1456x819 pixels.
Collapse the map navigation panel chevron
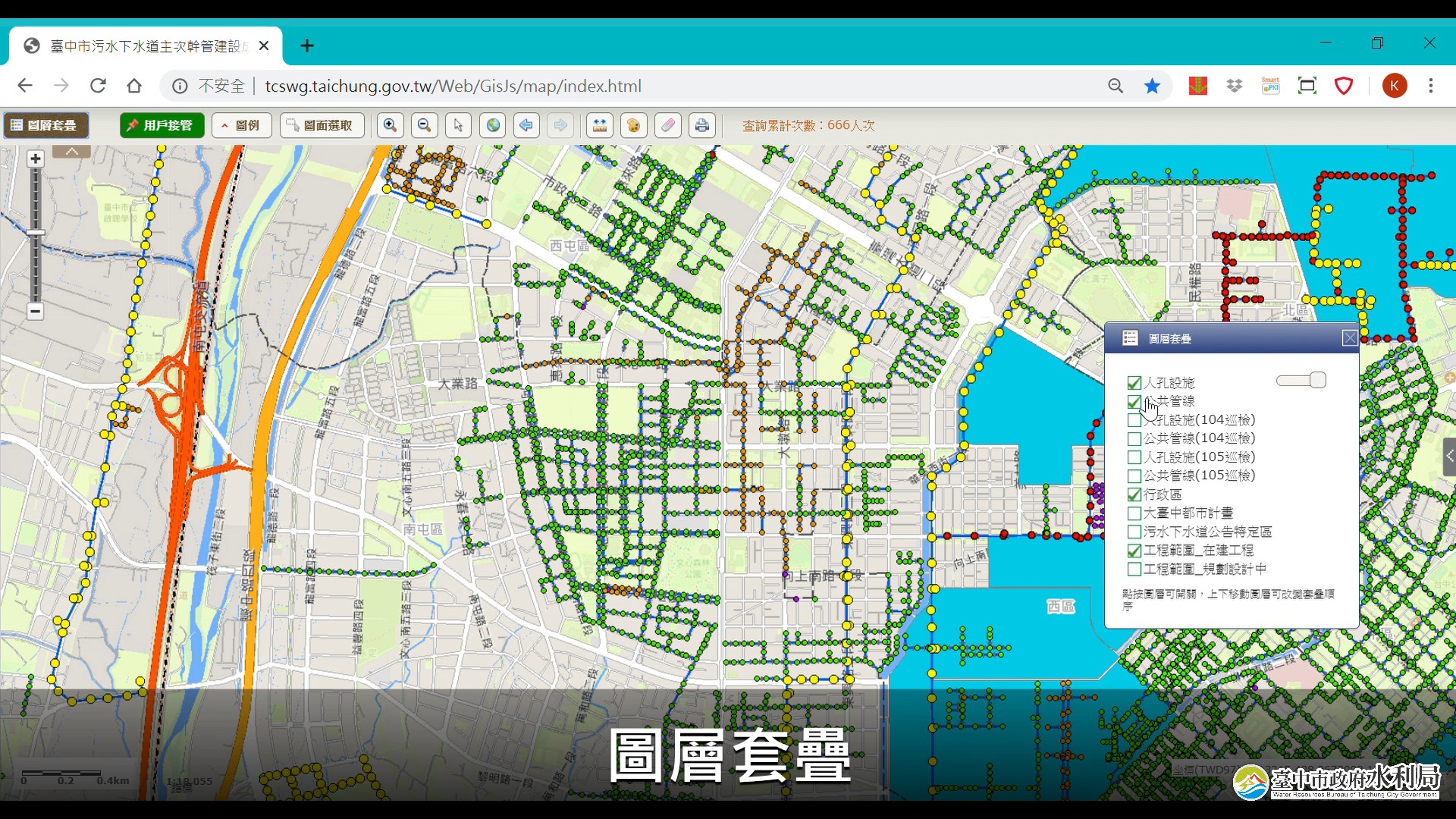point(72,152)
